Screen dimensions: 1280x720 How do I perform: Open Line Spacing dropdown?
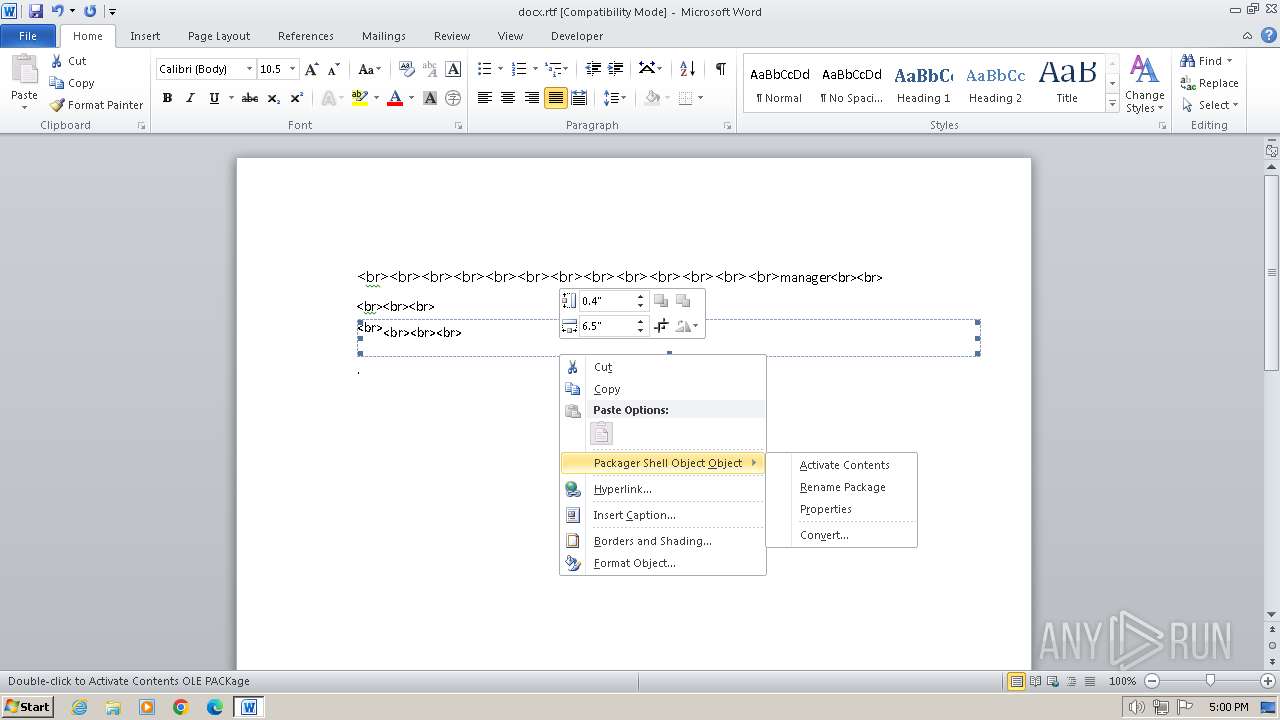click(615, 98)
